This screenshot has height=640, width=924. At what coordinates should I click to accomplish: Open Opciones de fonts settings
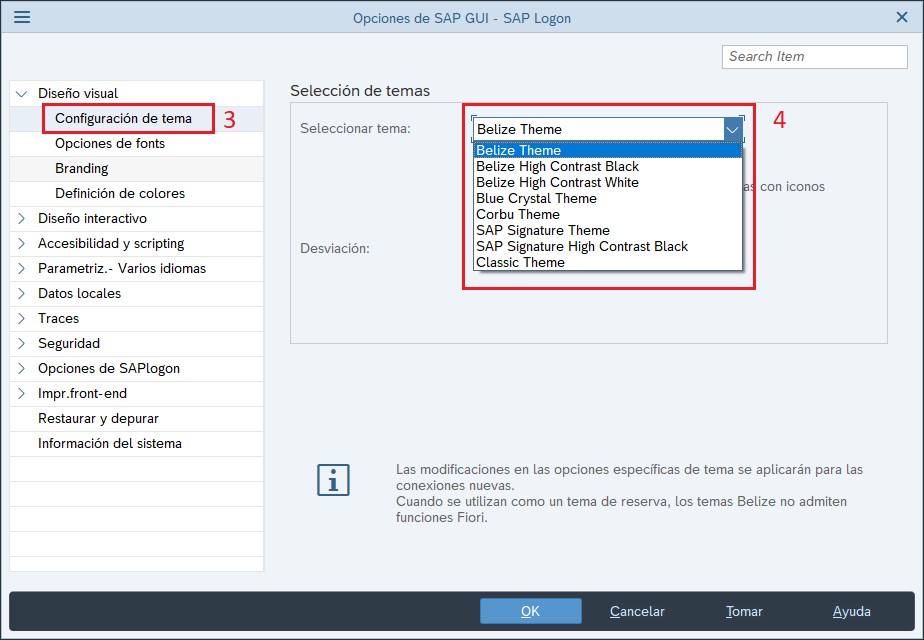click(110, 143)
